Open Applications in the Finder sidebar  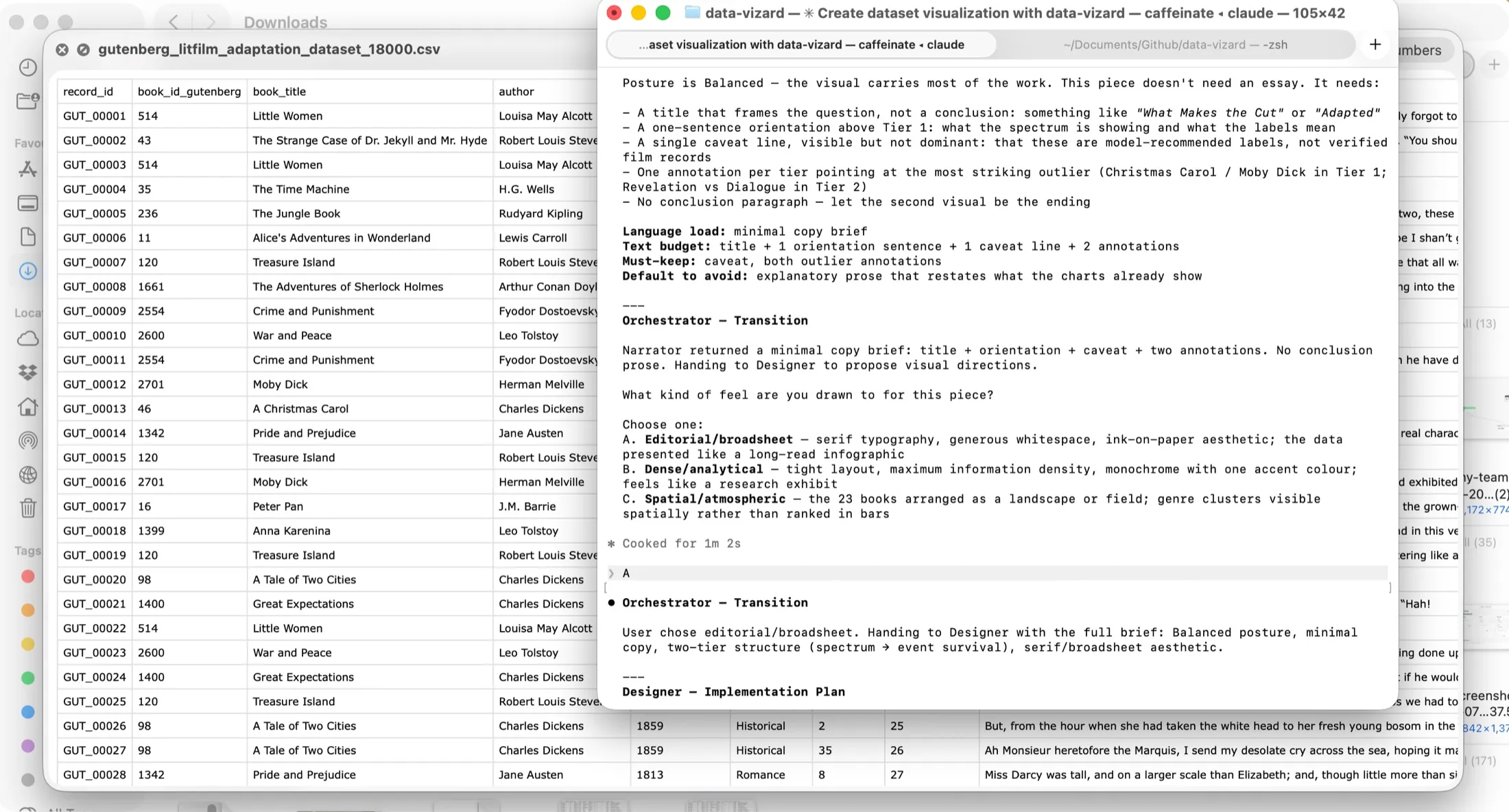[27, 169]
